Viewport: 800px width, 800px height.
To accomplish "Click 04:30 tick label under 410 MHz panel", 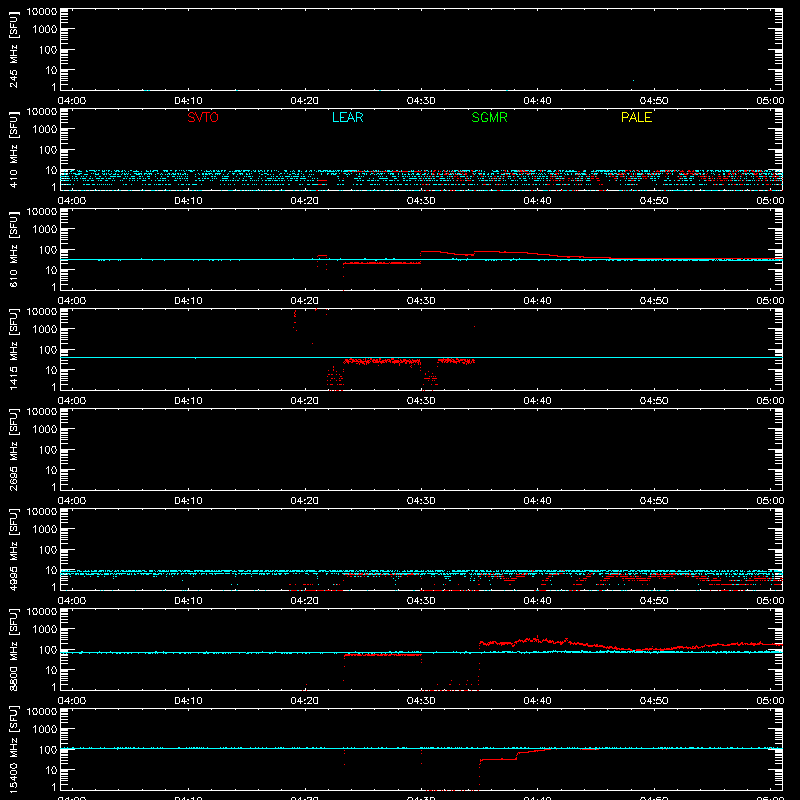I will coord(421,201).
